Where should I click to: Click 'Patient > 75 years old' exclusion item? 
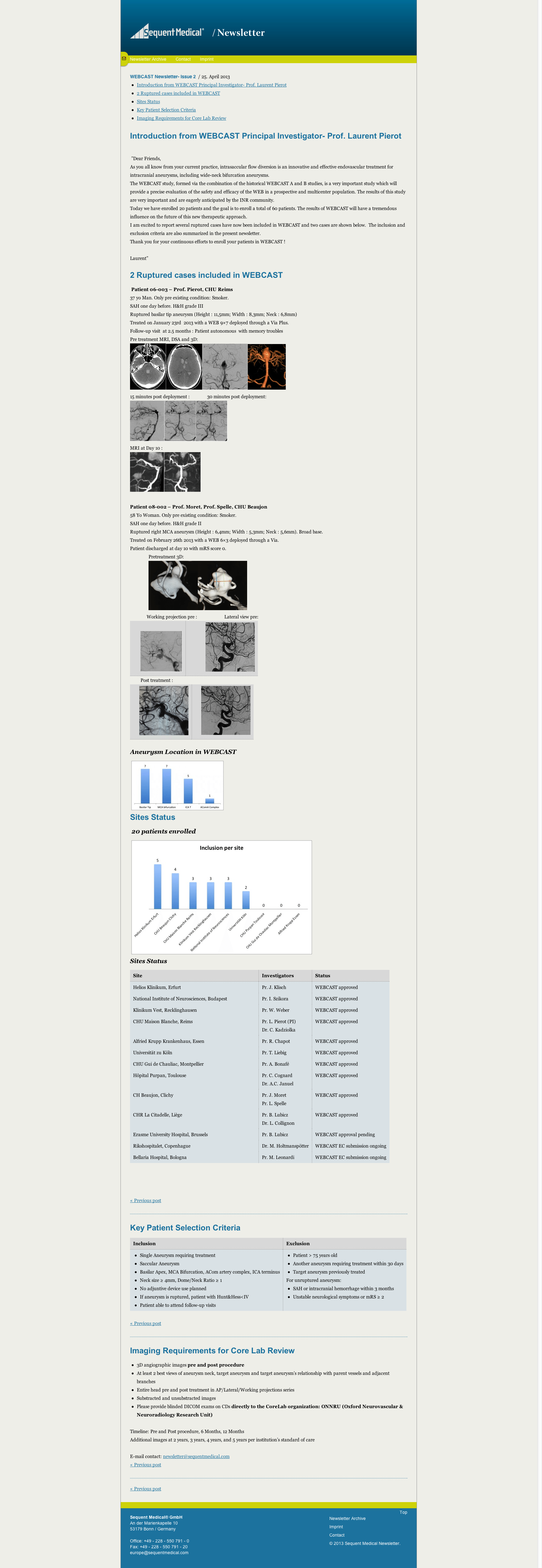pos(315,1255)
